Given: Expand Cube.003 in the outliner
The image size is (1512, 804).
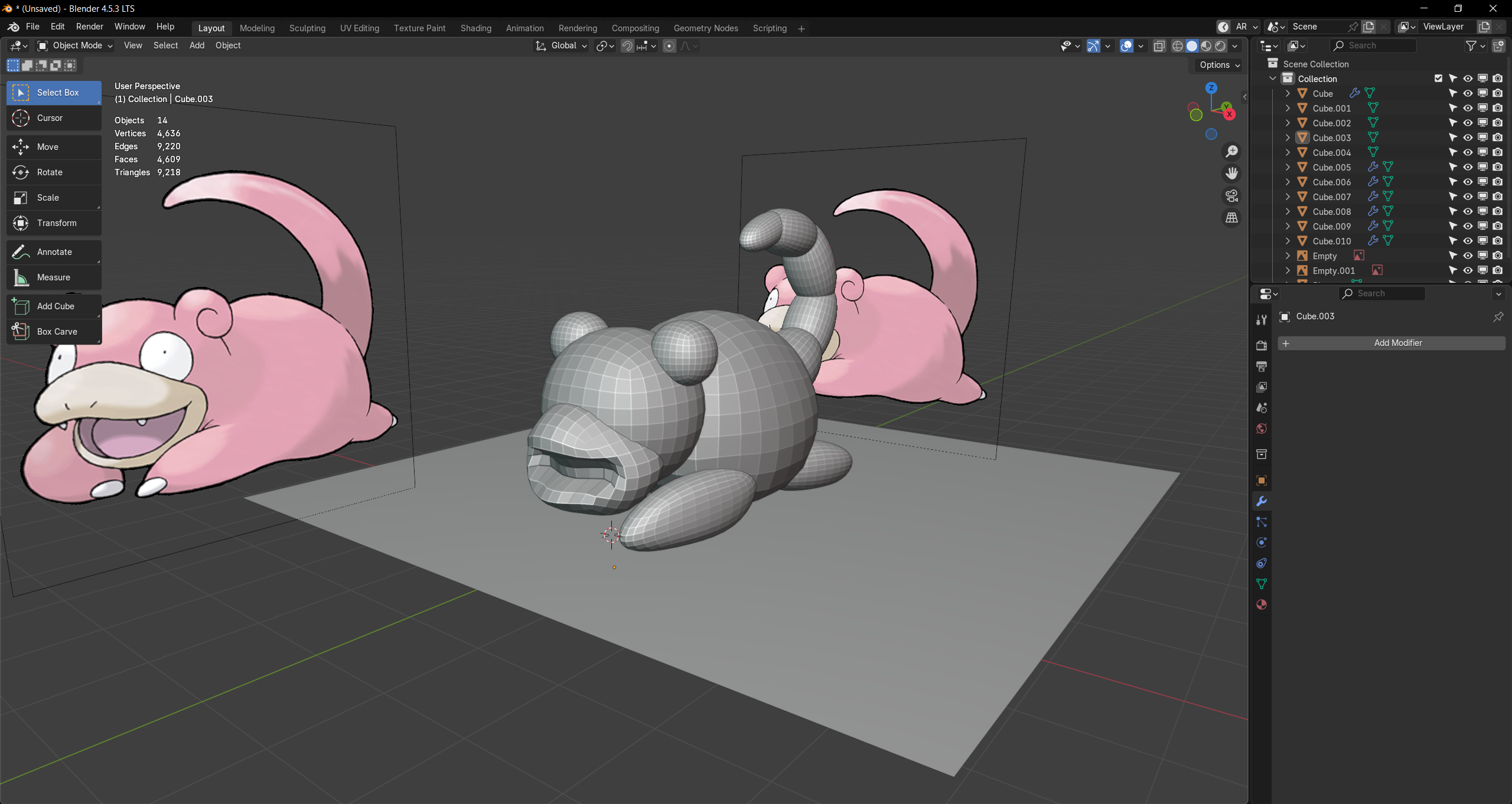Looking at the screenshot, I should tap(1288, 138).
